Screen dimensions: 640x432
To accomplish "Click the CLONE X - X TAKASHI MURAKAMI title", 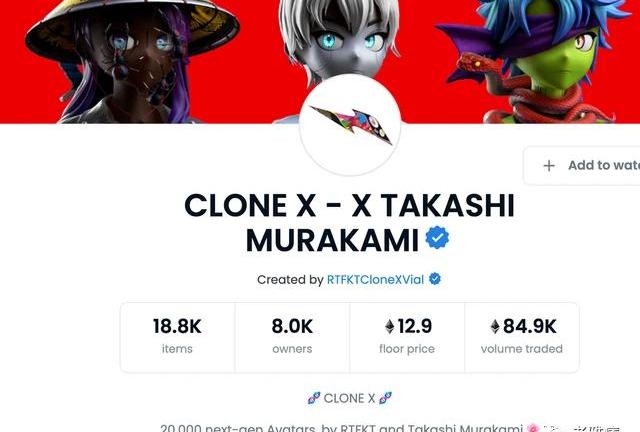I will [349, 223].
